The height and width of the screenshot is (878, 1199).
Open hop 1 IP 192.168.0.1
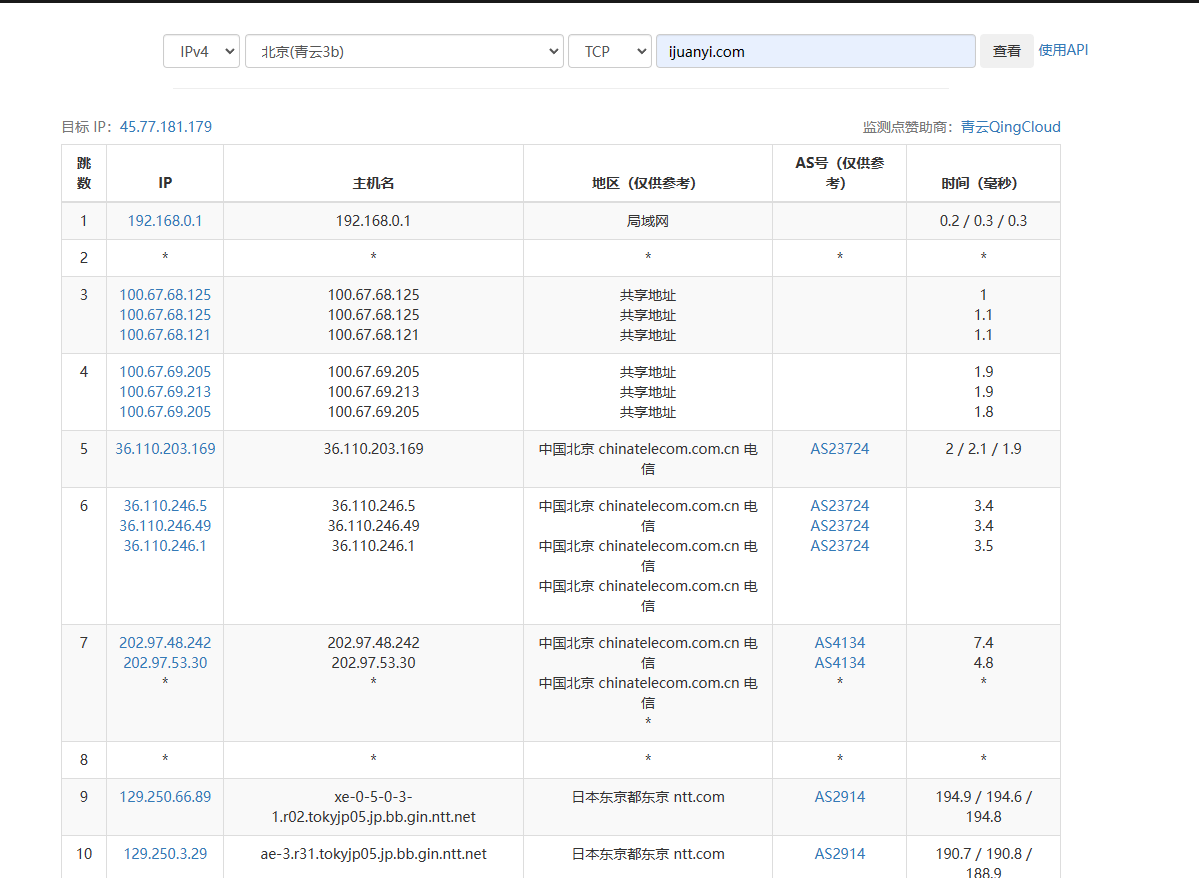pyautogui.click(x=165, y=221)
